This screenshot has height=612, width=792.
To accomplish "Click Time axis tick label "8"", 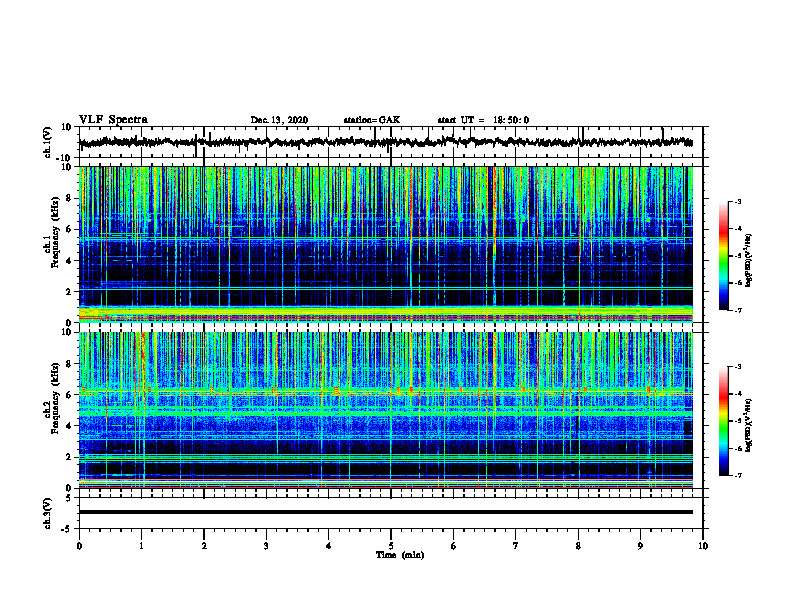I will 578,546.
